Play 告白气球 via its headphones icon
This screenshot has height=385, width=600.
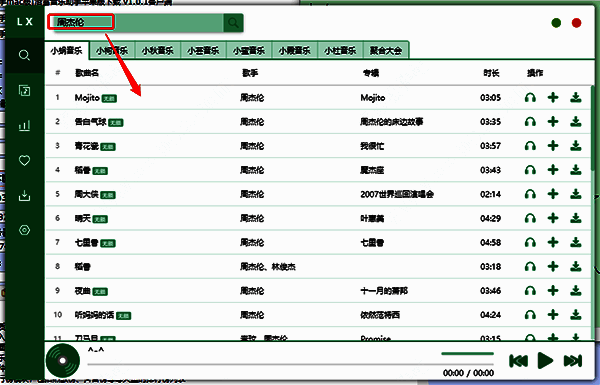click(x=530, y=122)
